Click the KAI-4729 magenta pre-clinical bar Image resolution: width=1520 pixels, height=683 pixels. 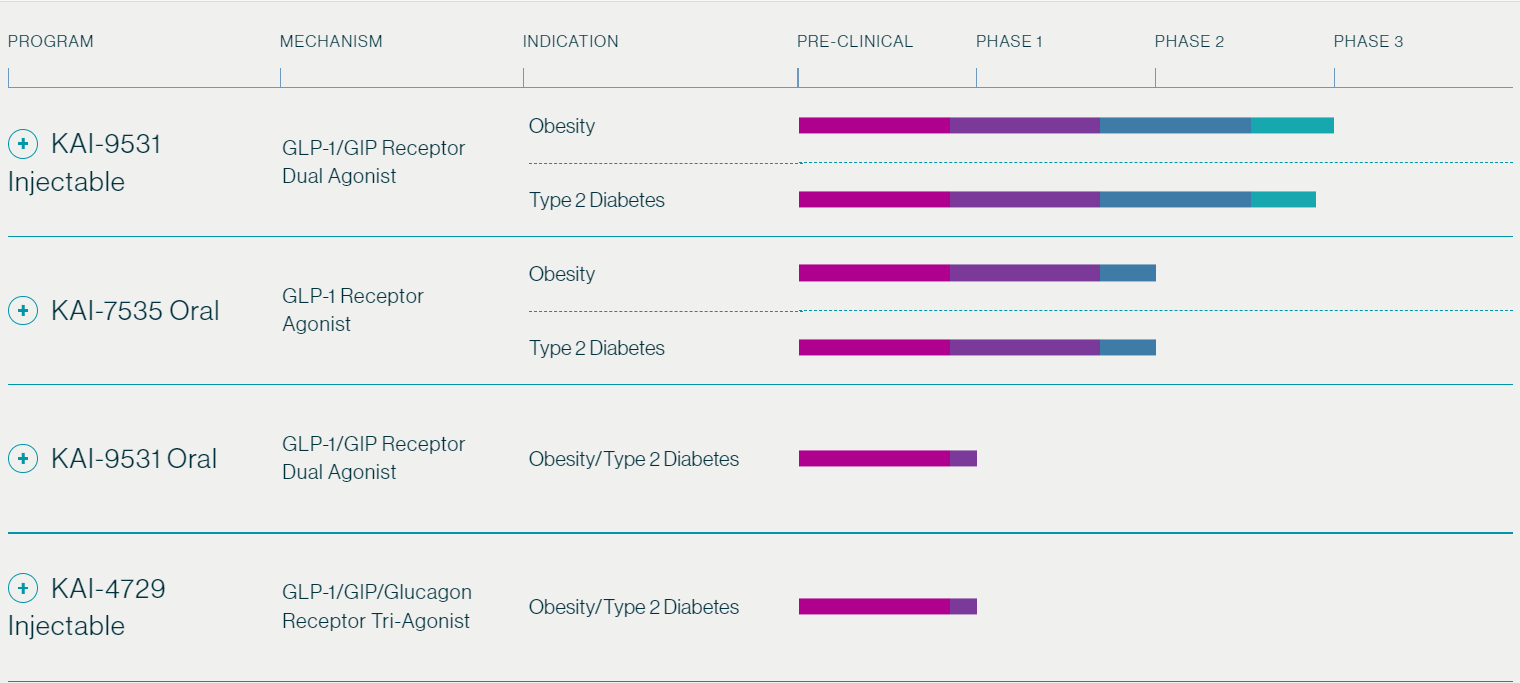[x=874, y=607]
